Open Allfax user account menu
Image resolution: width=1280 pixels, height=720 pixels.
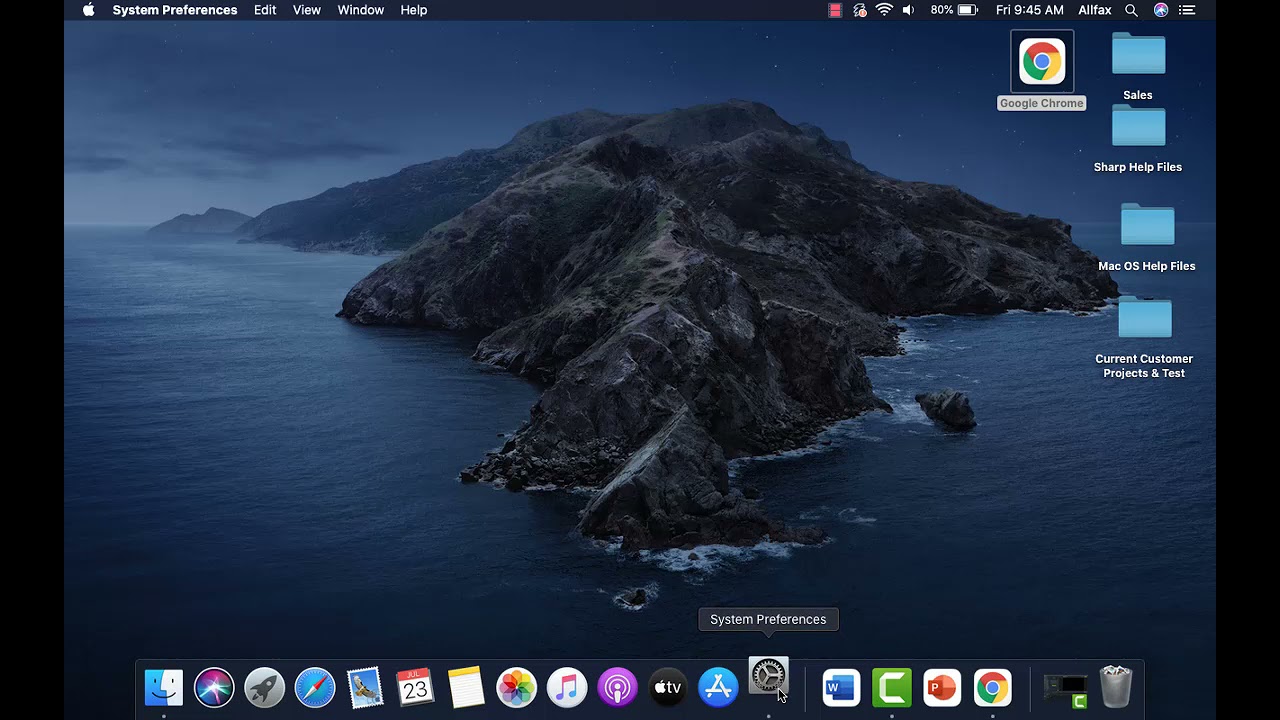tap(1094, 10)
